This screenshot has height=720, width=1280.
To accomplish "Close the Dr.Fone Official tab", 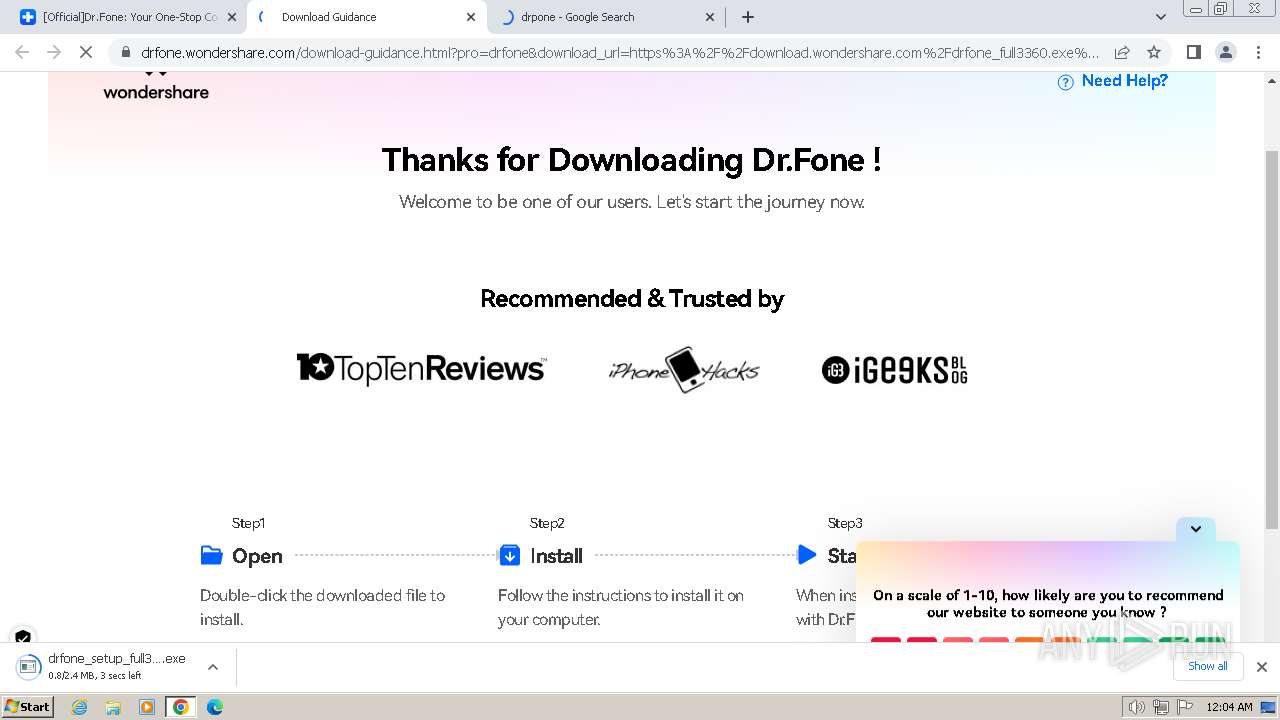I will click(x=231, y=17).
